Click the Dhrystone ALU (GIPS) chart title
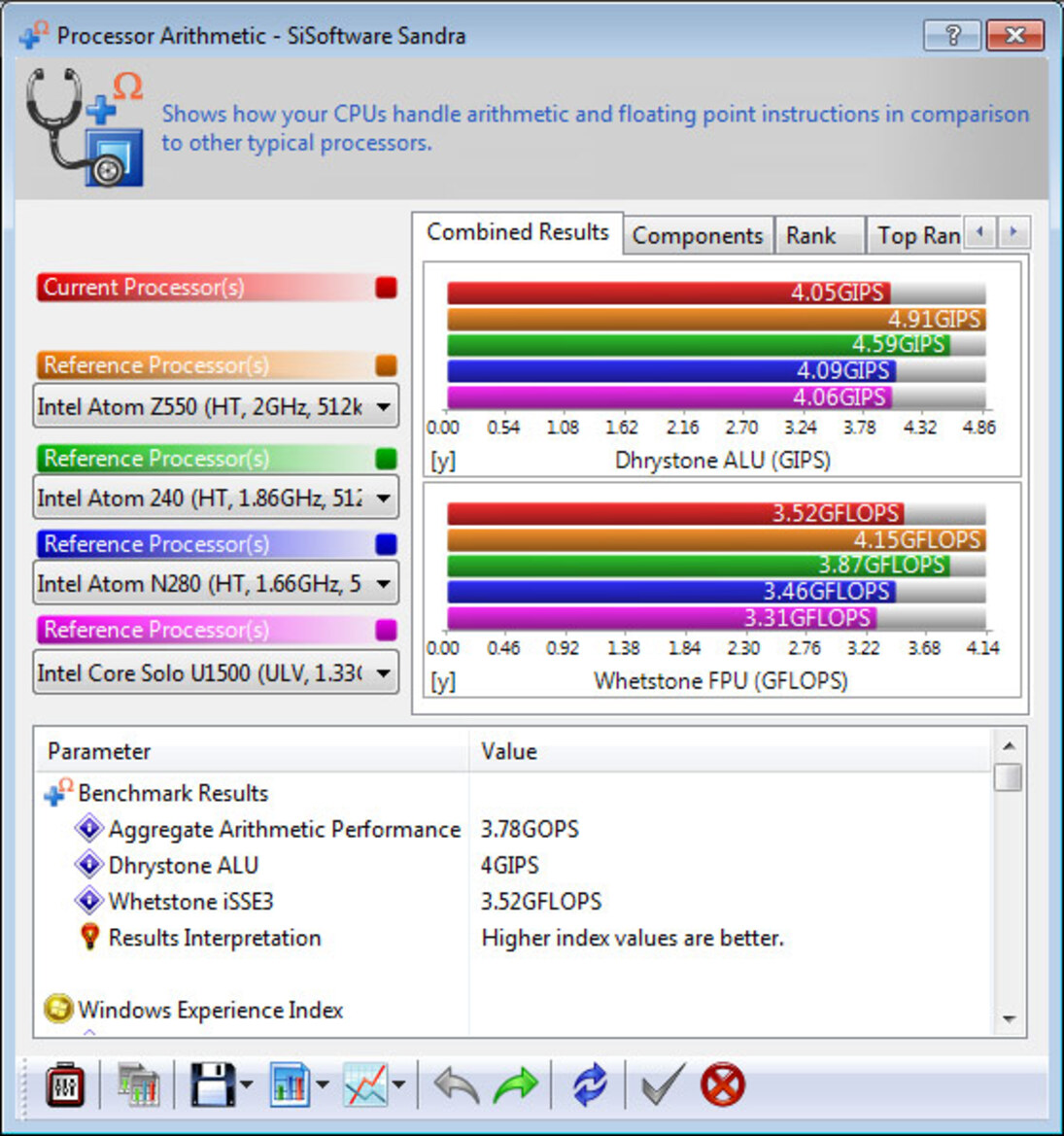The image size is (1064, 1136). (x=722, y=461)
